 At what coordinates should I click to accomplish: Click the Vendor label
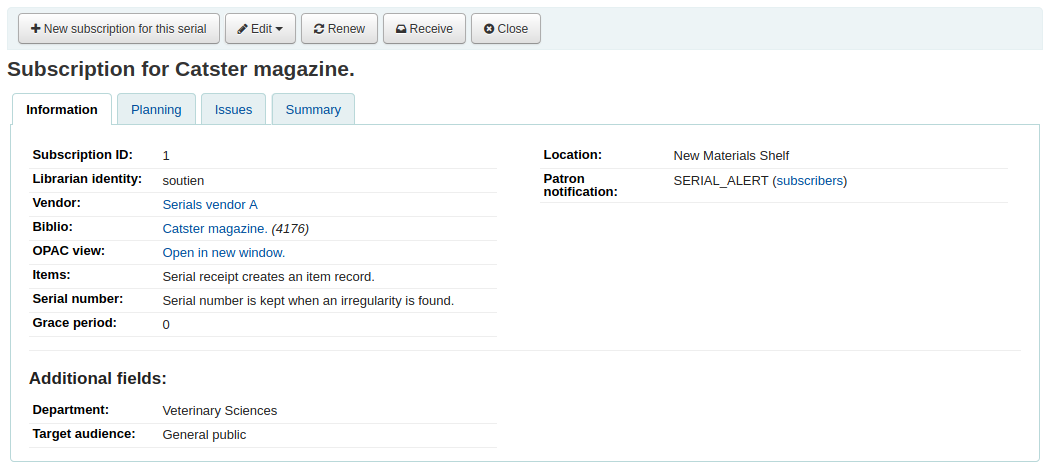pyautogui.click(x=57, y=203)
